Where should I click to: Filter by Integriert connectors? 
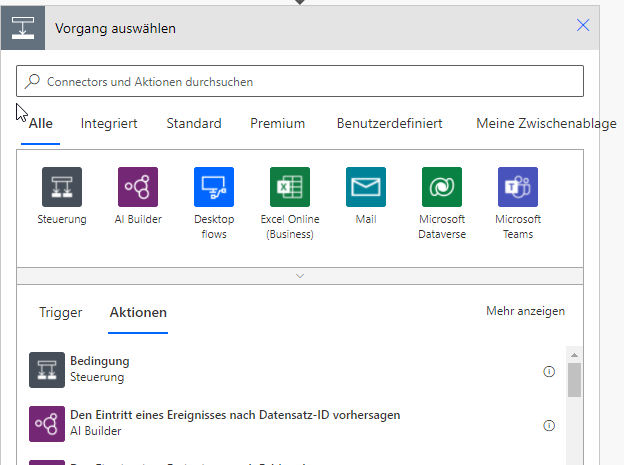click(x=109, y=123)
